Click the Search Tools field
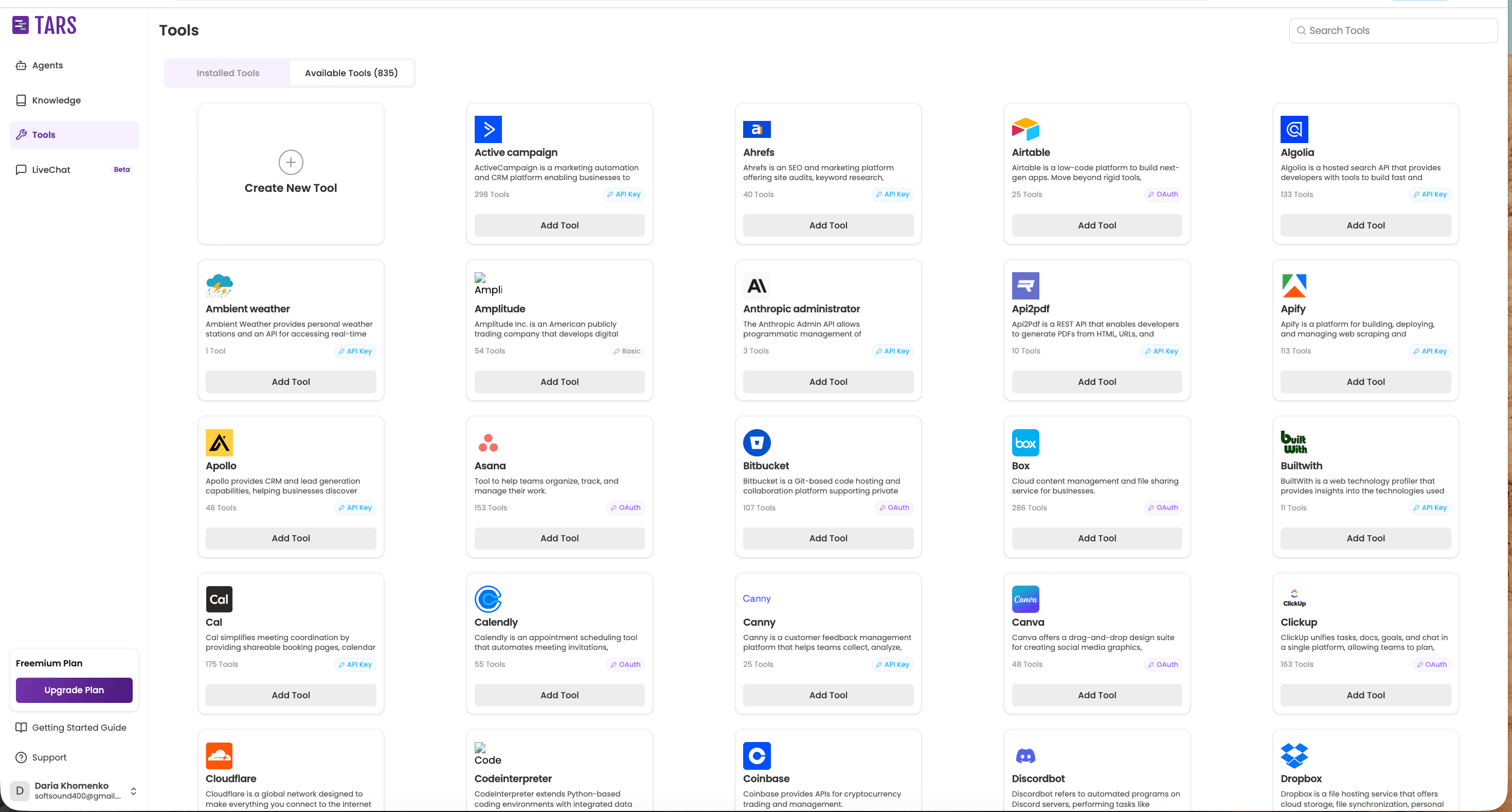The width and height of the screenshot is (1512, 812). click(1393, 30)
